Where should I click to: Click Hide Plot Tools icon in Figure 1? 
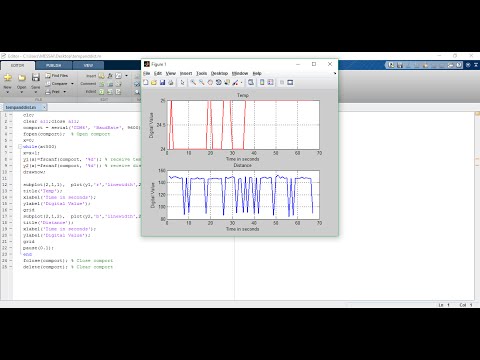282,83
